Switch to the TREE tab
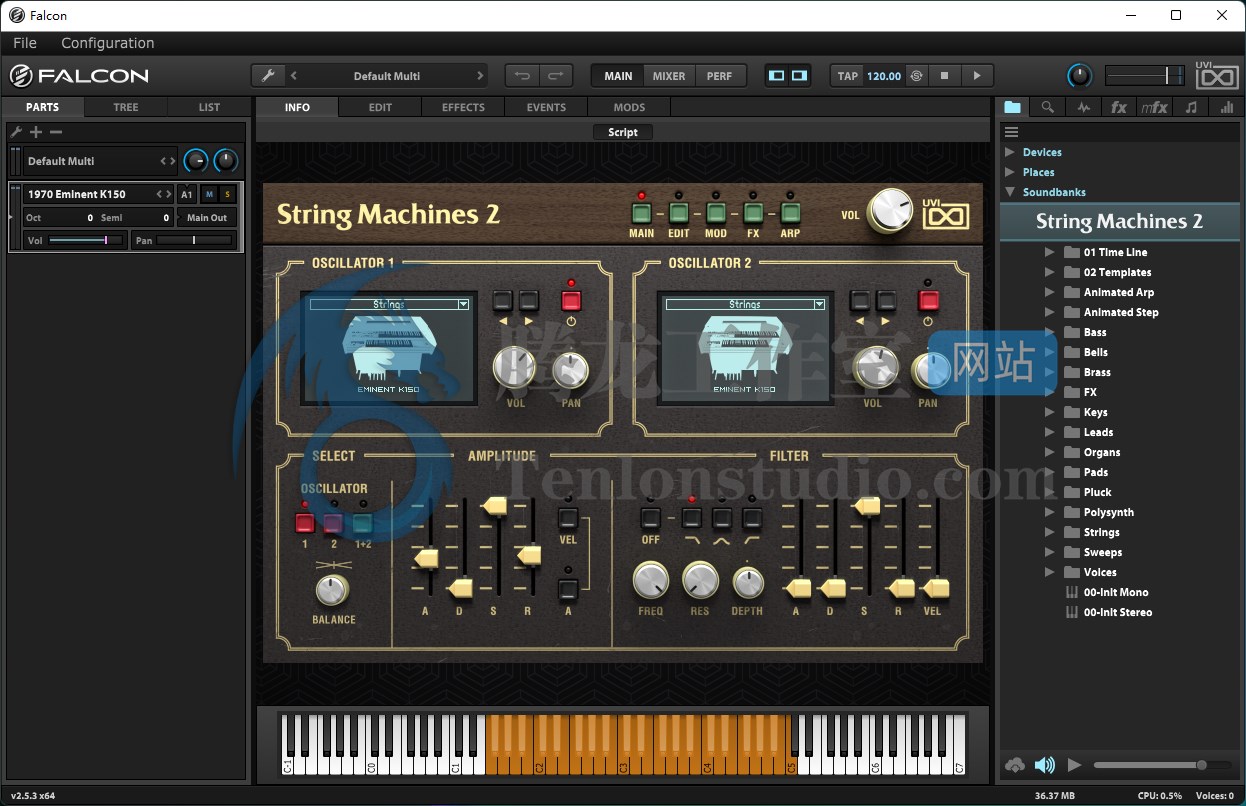1246x806 pixels. coord(126,107)
